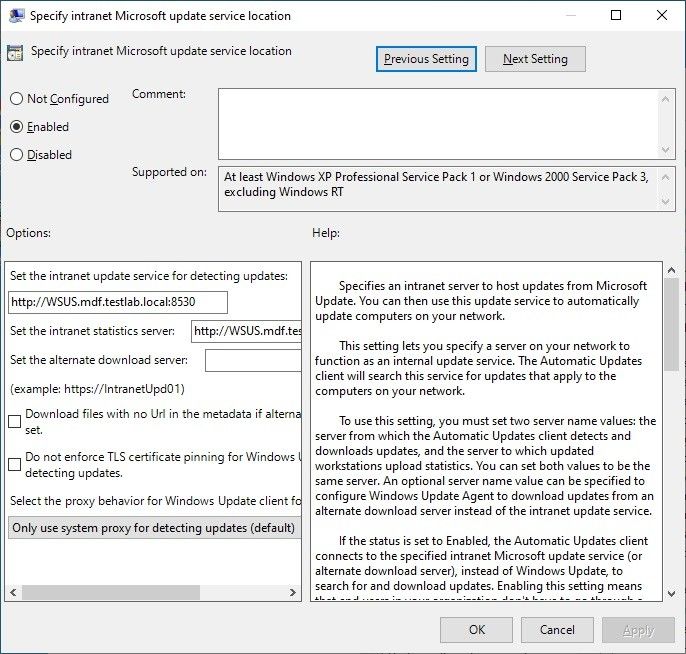Image resolution: width=686 pixels, height=654 pixels.
Task: Maximize the policy dialog window
Action: 616,15
